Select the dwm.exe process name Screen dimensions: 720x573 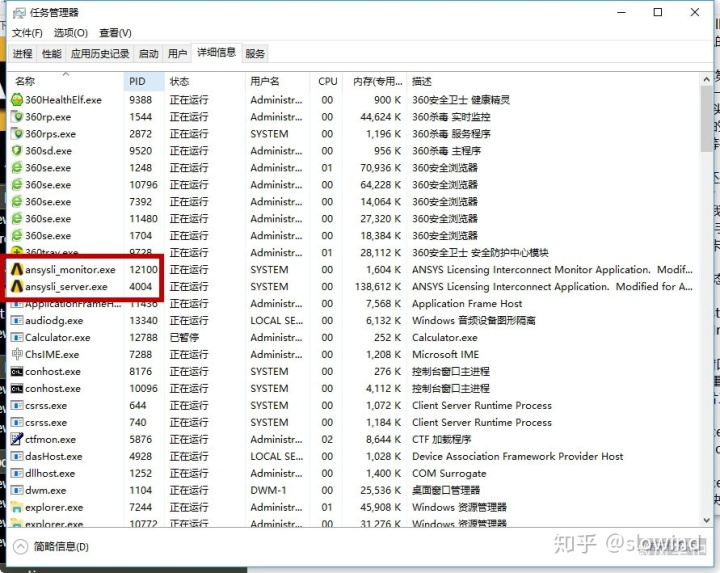45,490
